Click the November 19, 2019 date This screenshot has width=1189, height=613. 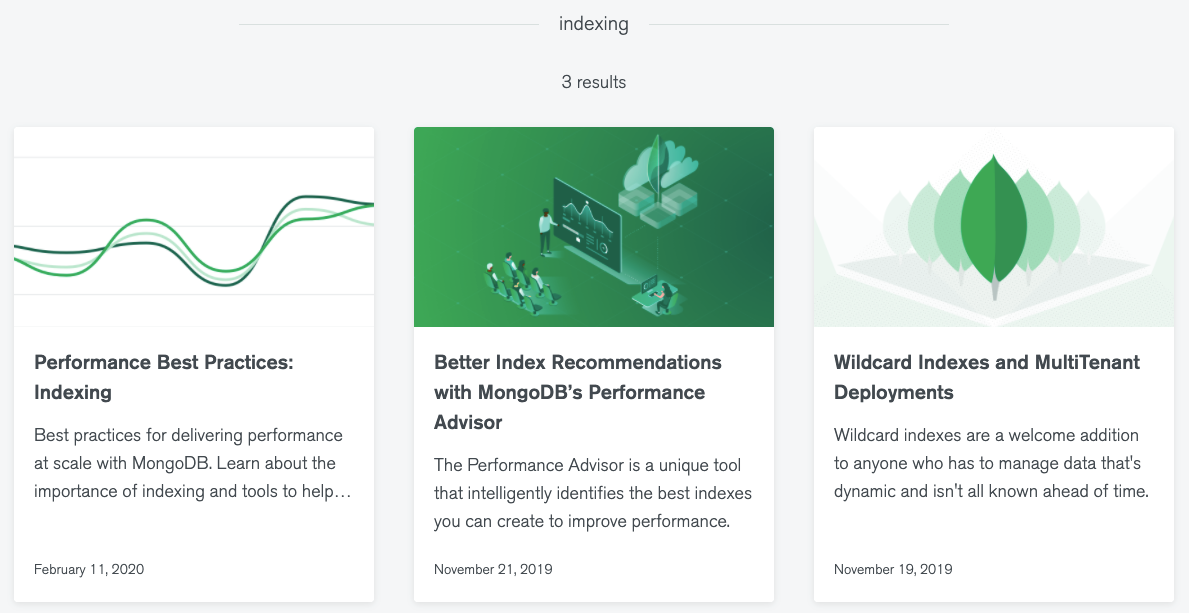893,569
